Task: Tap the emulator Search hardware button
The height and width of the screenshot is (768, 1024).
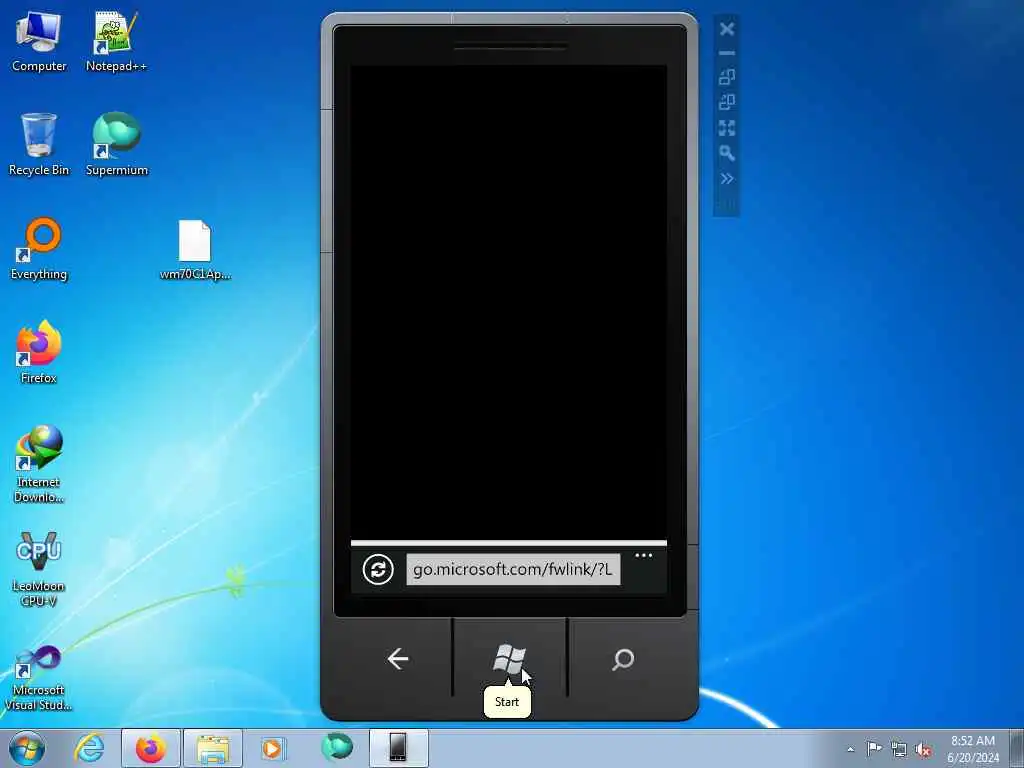Action: click(x=623, y=659)
